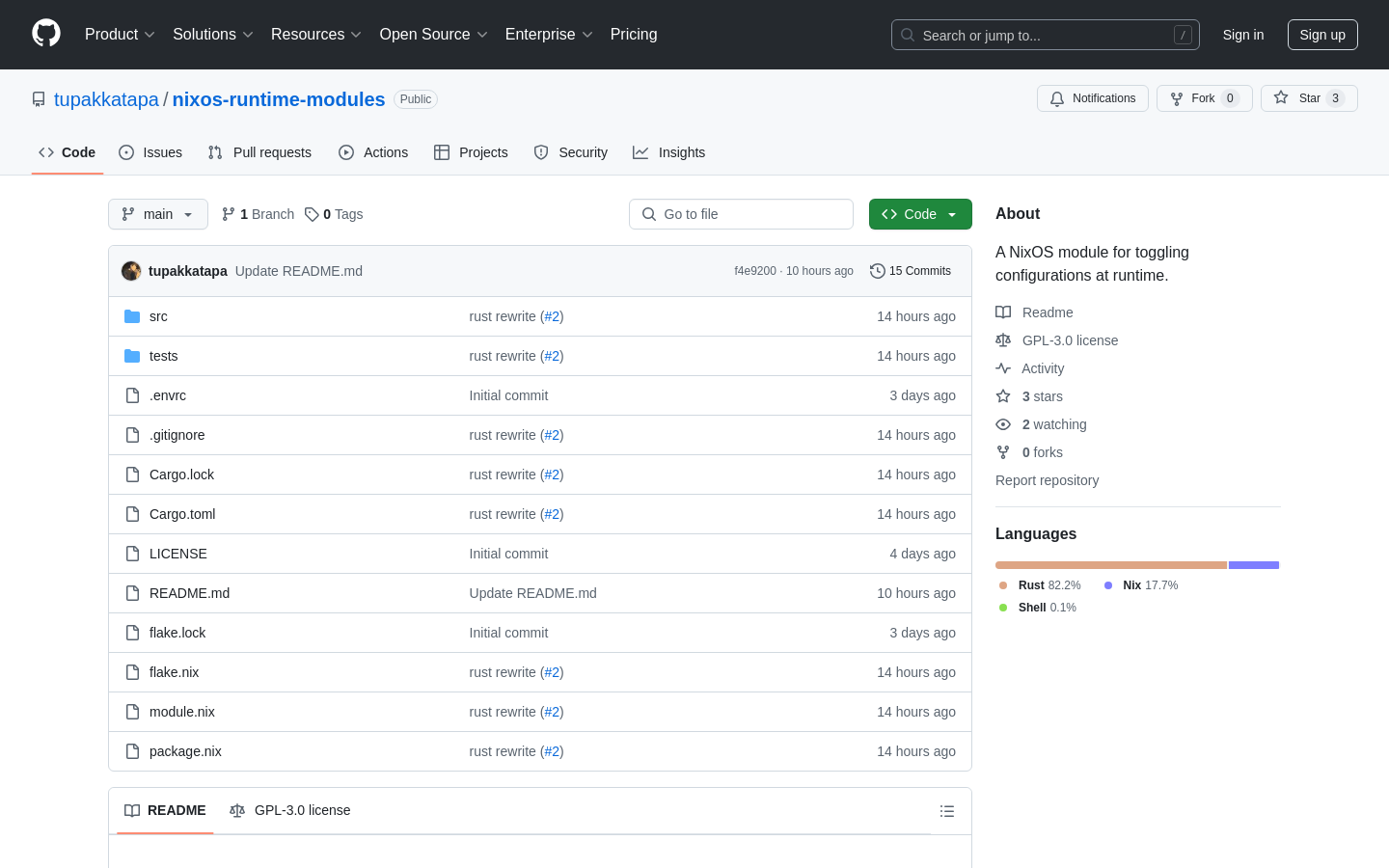1389x868 pixels.
Task: Click the Go to file input field
Action: [741, 214]
